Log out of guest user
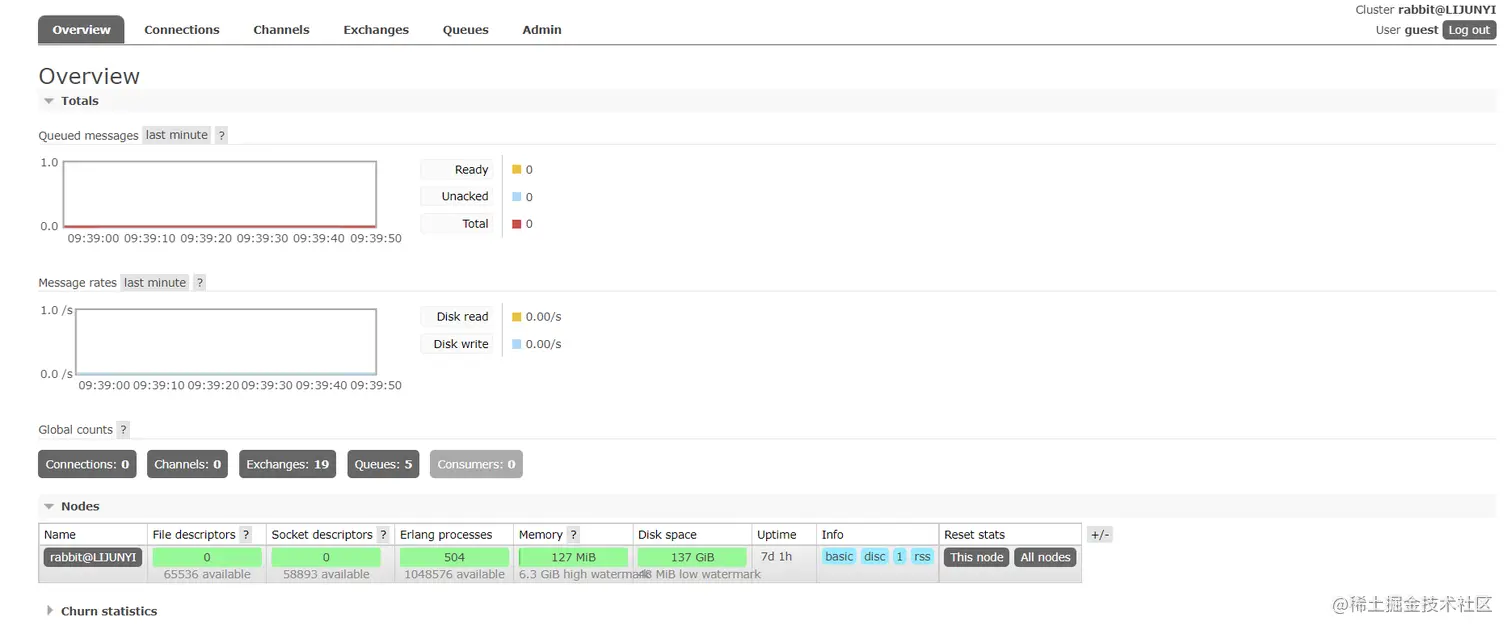The image size is (1512, 634). [x=1469, y=30]
